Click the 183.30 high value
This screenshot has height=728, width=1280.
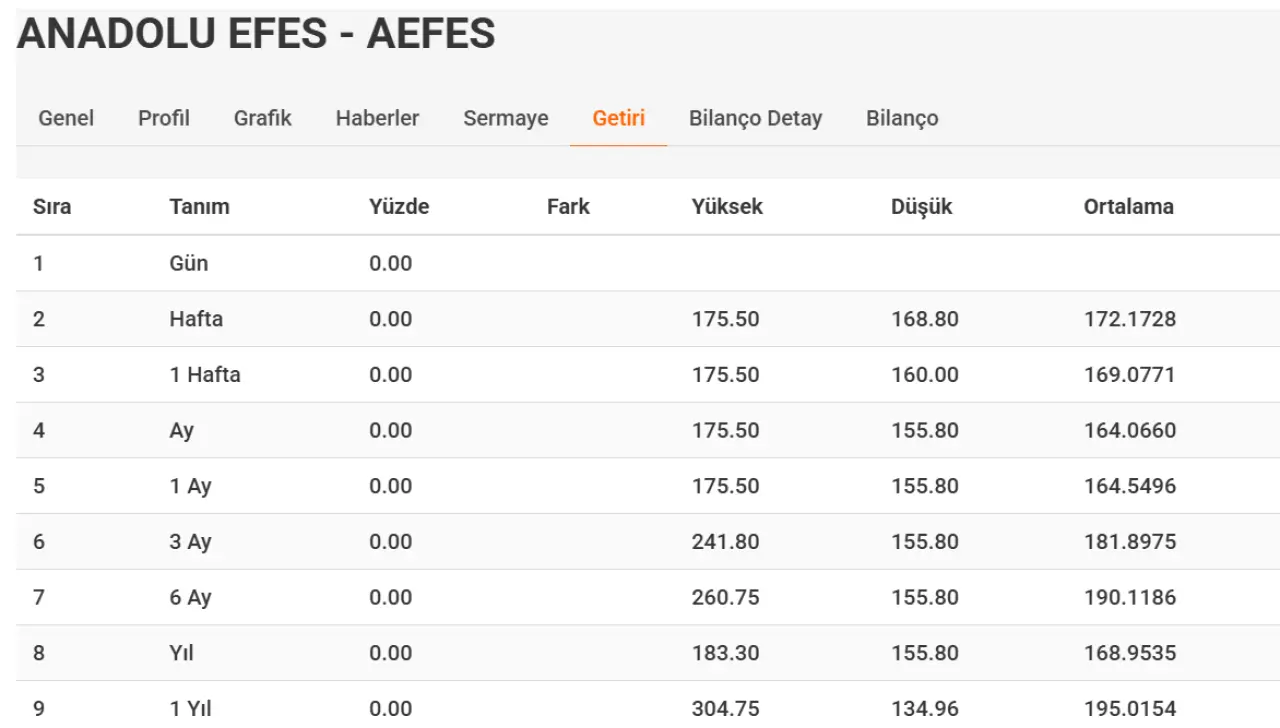tap(726, 653)
